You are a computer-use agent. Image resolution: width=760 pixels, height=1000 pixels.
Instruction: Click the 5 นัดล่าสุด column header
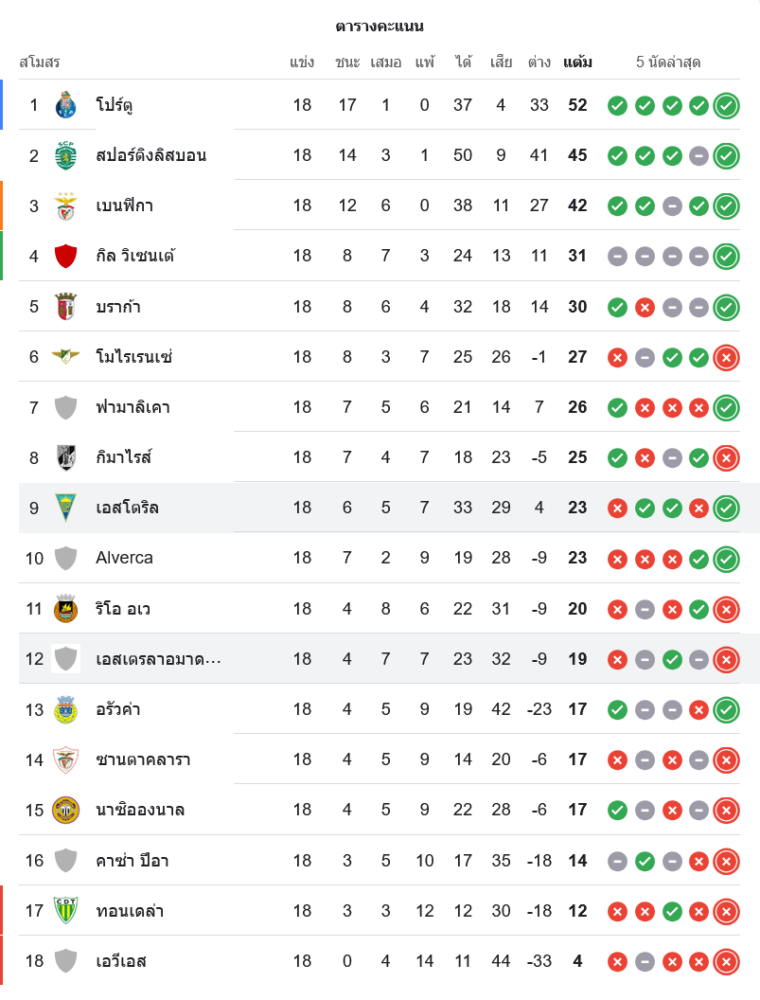coord(668,62)
